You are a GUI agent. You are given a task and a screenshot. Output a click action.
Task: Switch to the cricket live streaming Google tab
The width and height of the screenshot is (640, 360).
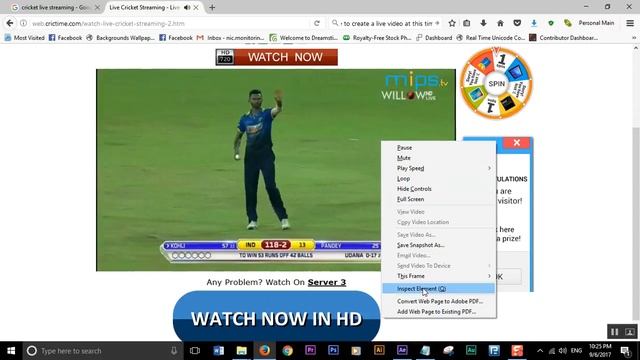55,7
